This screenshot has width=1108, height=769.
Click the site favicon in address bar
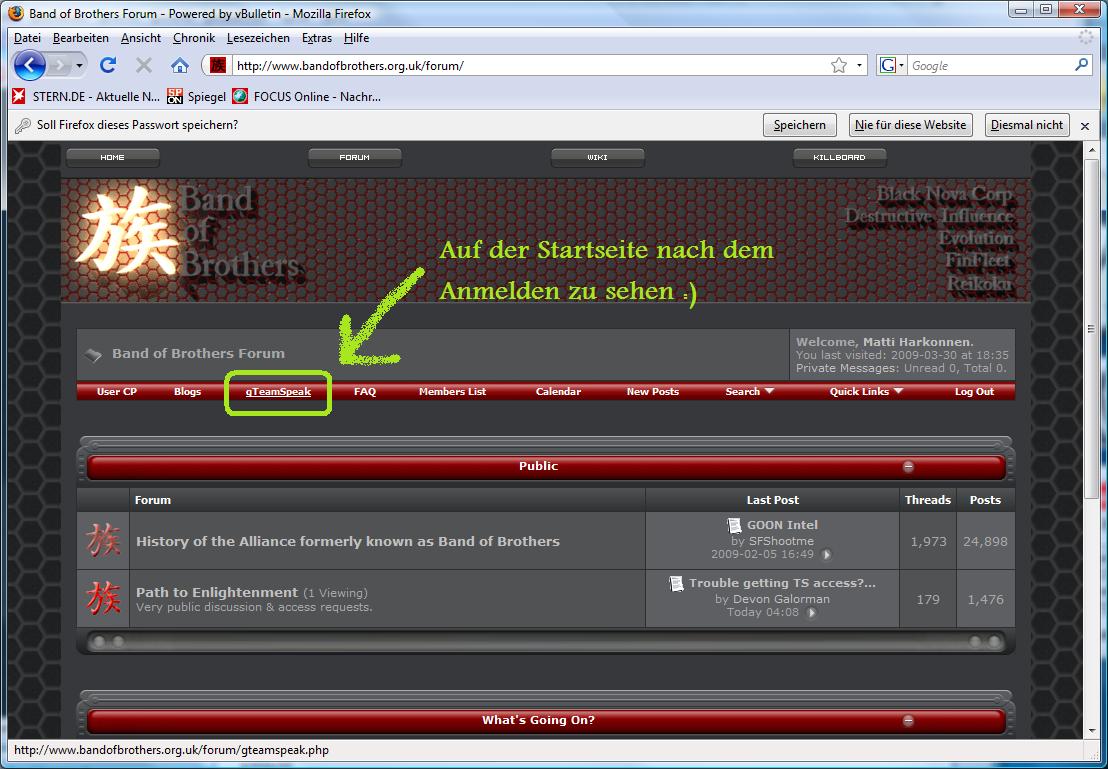[218, 66]
